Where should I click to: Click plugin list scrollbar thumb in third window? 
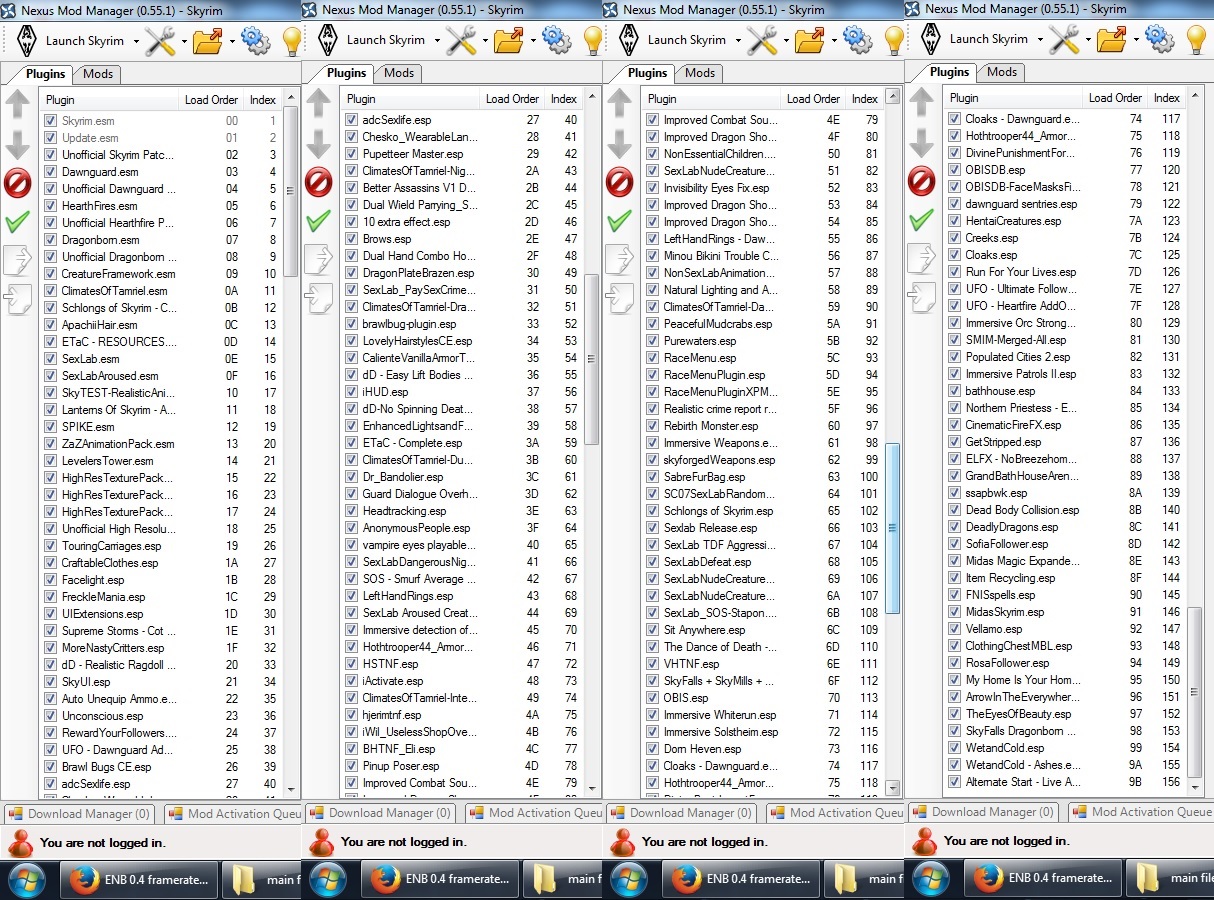[893, 527]
